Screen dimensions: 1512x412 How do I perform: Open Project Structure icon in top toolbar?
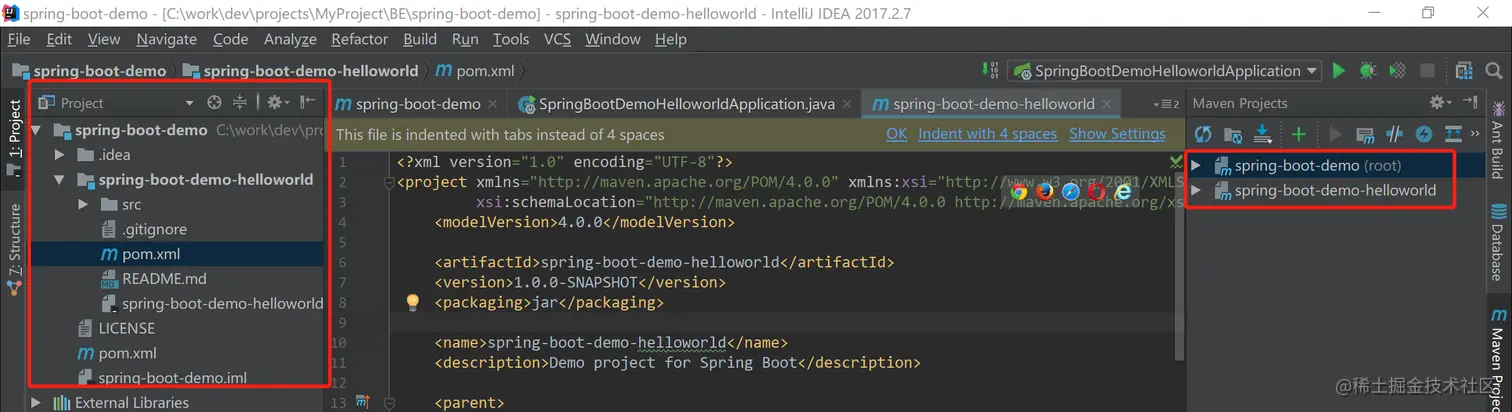pos(1465,71)
